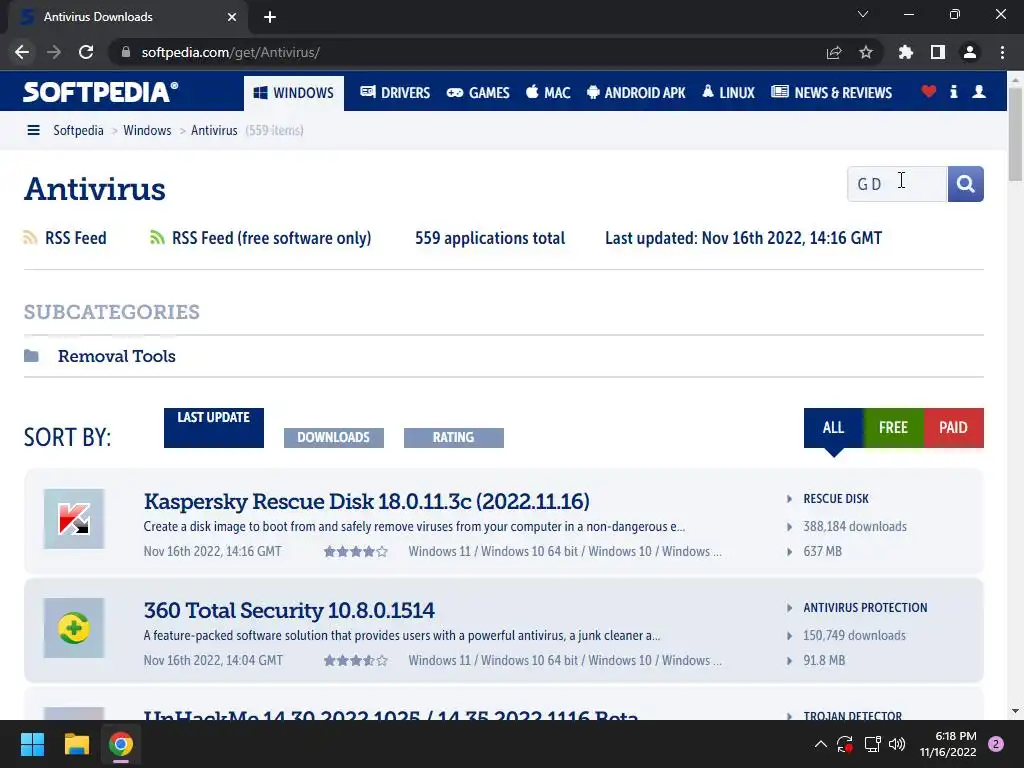Click the Windows breadcrumb link
Image resolution: width=1024 pixels, height=768 pixels.
point(147,131)
